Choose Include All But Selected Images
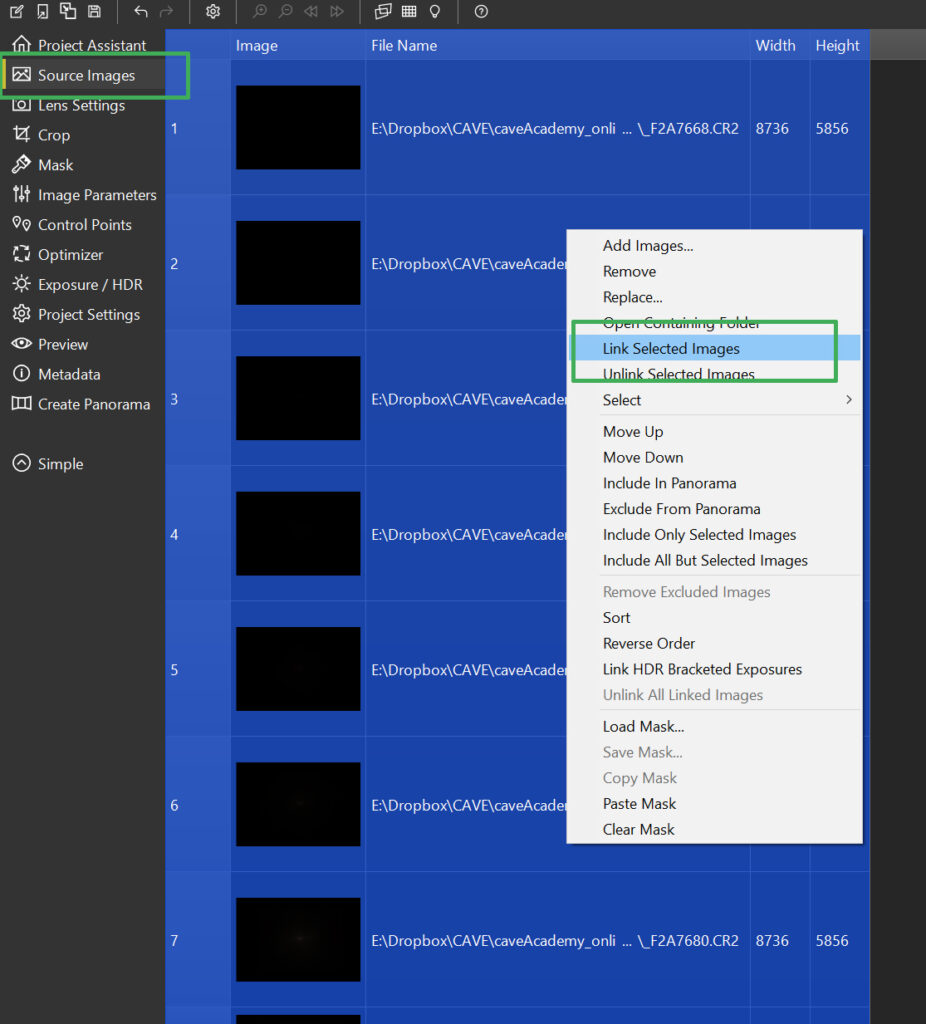Screen dimensions: 926x1024 [x=714, y=560]
